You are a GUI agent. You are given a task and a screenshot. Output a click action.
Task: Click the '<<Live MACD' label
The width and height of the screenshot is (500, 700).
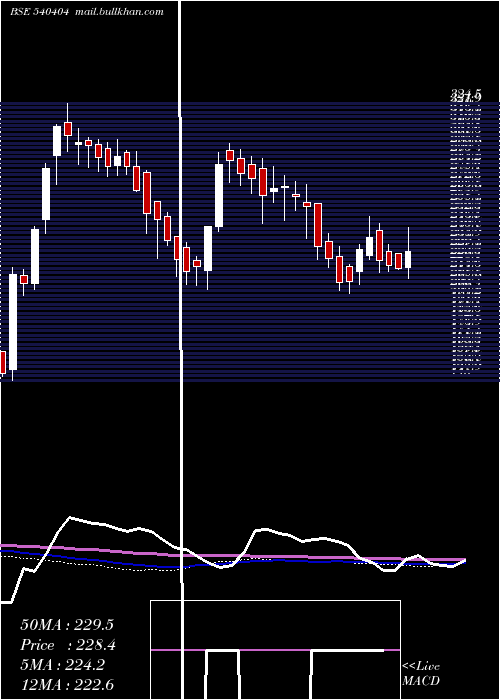pos(421,673)
